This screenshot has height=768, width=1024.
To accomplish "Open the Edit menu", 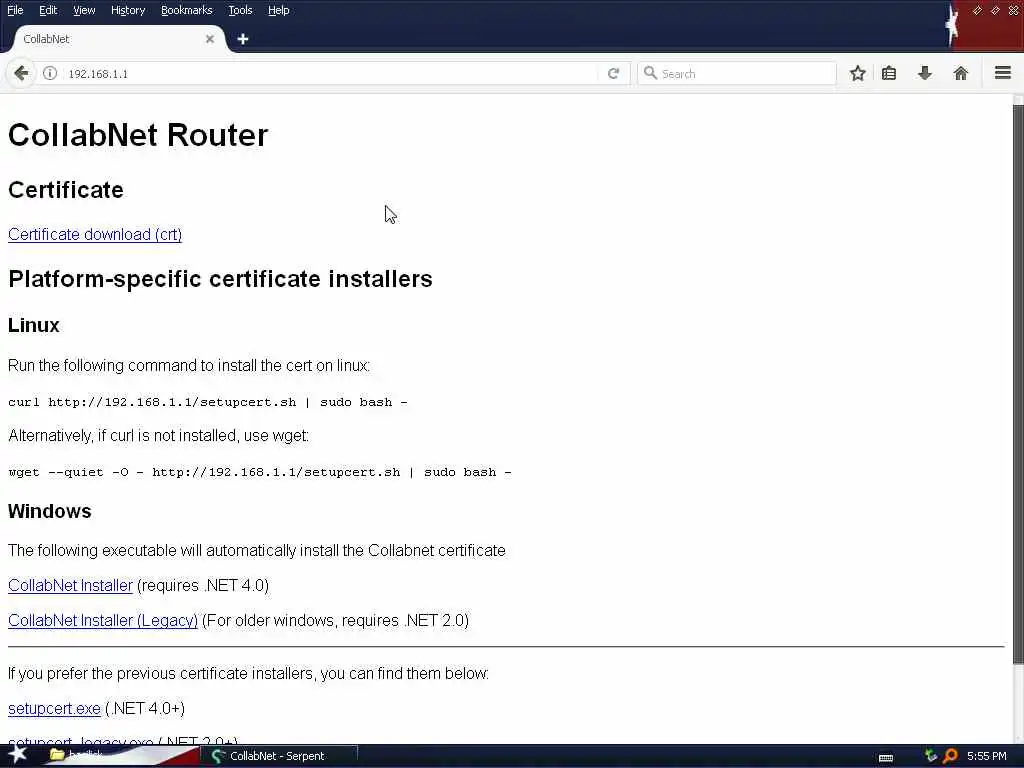I will 48,10.
